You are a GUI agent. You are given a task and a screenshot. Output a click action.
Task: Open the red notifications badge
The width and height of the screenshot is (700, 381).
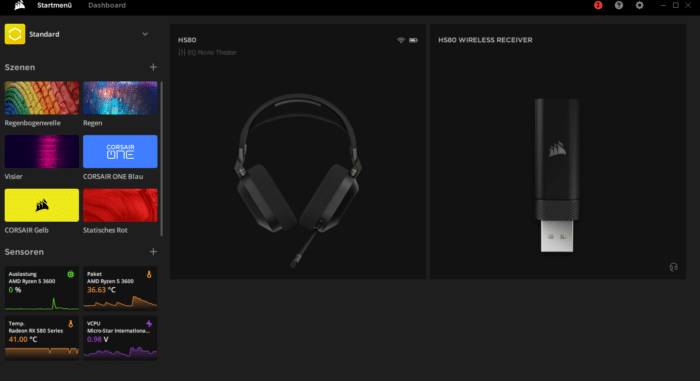(598, 5)
